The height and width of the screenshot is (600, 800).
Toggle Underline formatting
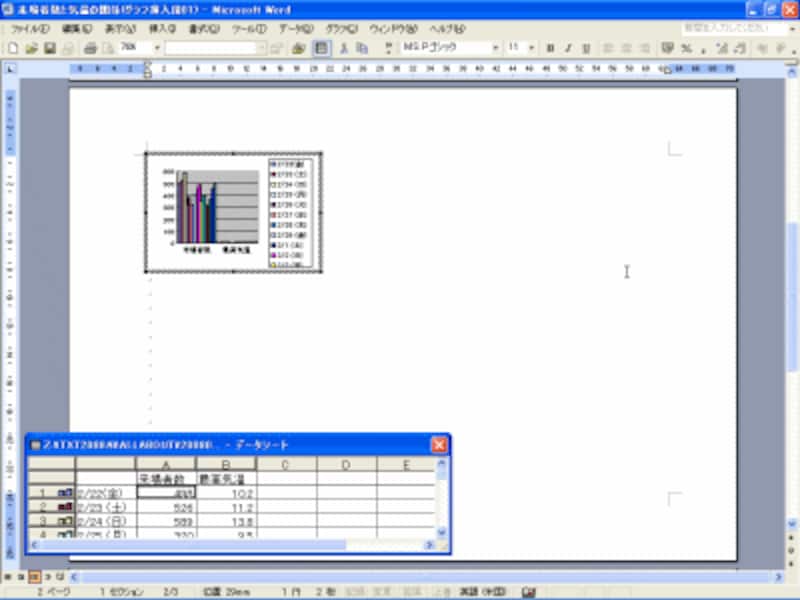583,48
